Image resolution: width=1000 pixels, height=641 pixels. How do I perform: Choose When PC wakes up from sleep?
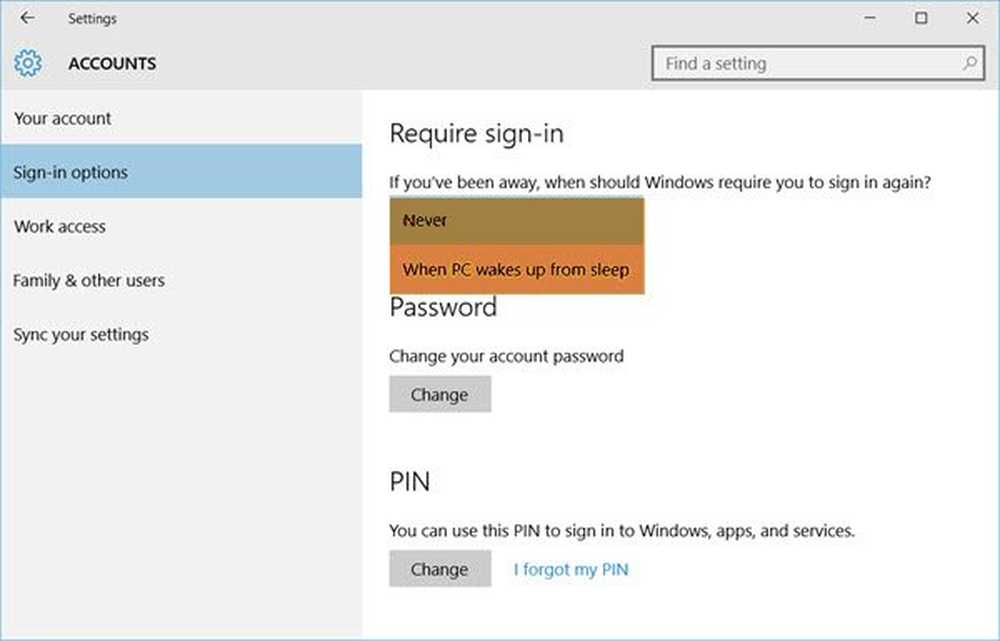click(517, 270)
